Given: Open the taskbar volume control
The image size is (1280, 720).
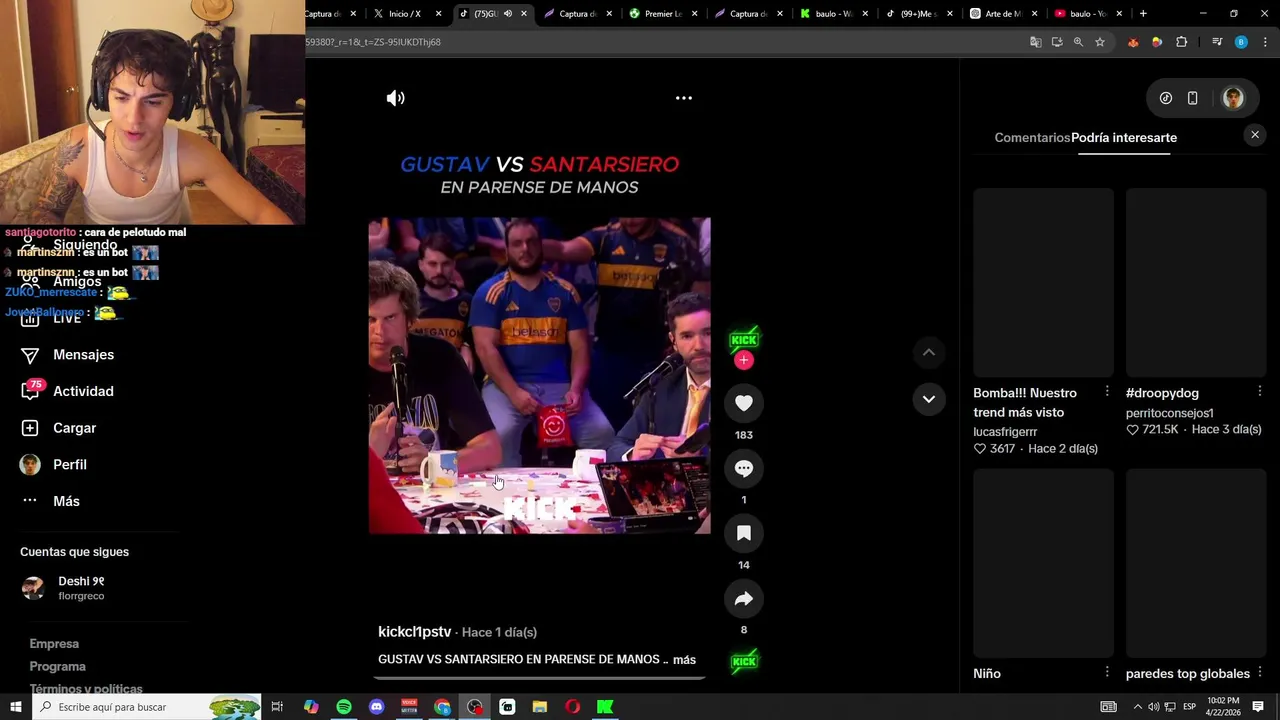Looking at the screenshot, I should point(1153,707).
